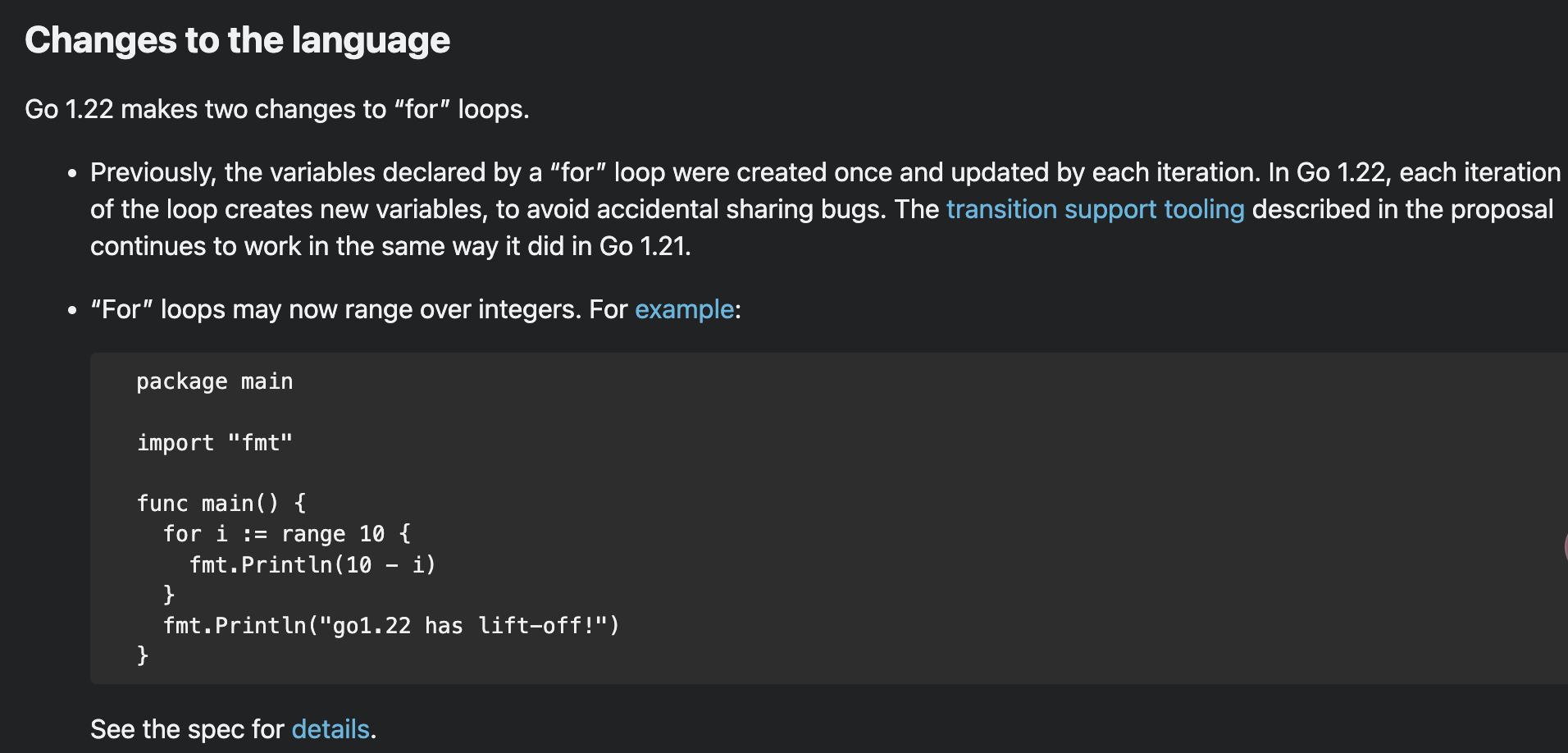Click the for i := range 10 line
Viewport: 1568px width, 753px height.
287,534
